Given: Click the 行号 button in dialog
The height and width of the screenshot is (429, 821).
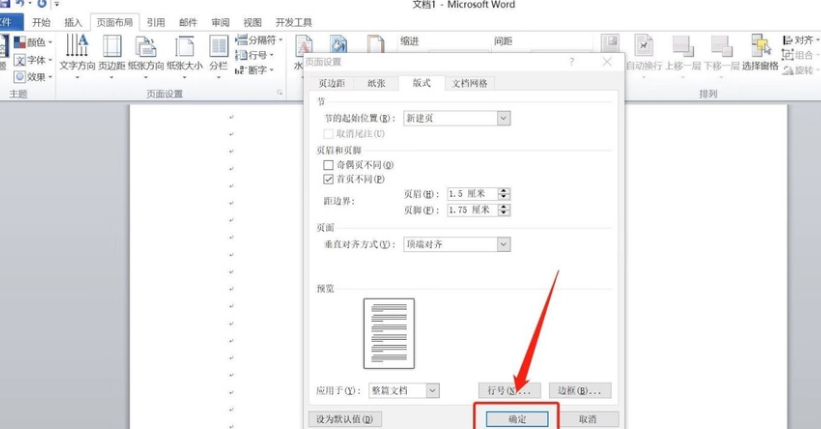Looking at the screenshot, I should pyautogui.click(x=509, y=390).
